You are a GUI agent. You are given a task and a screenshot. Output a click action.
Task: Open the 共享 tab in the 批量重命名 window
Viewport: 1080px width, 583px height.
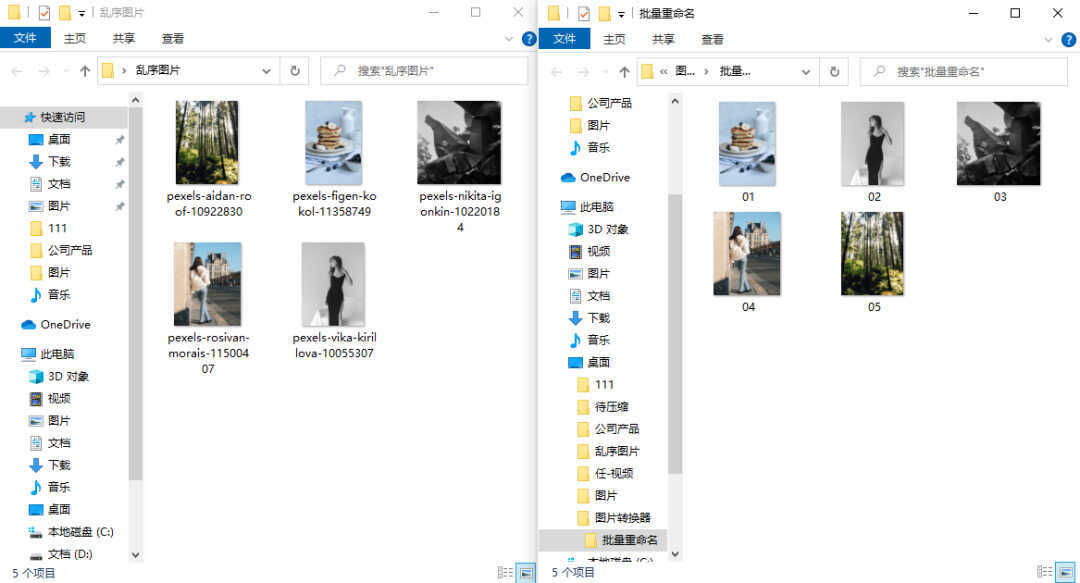pyautogui.click(x=663, y=39)
